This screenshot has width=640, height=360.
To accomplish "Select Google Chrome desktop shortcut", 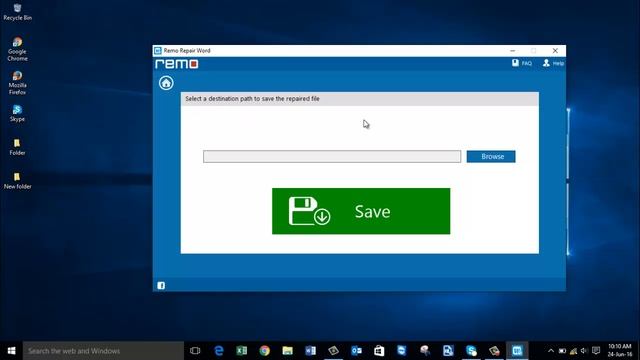I will point(18,49).
